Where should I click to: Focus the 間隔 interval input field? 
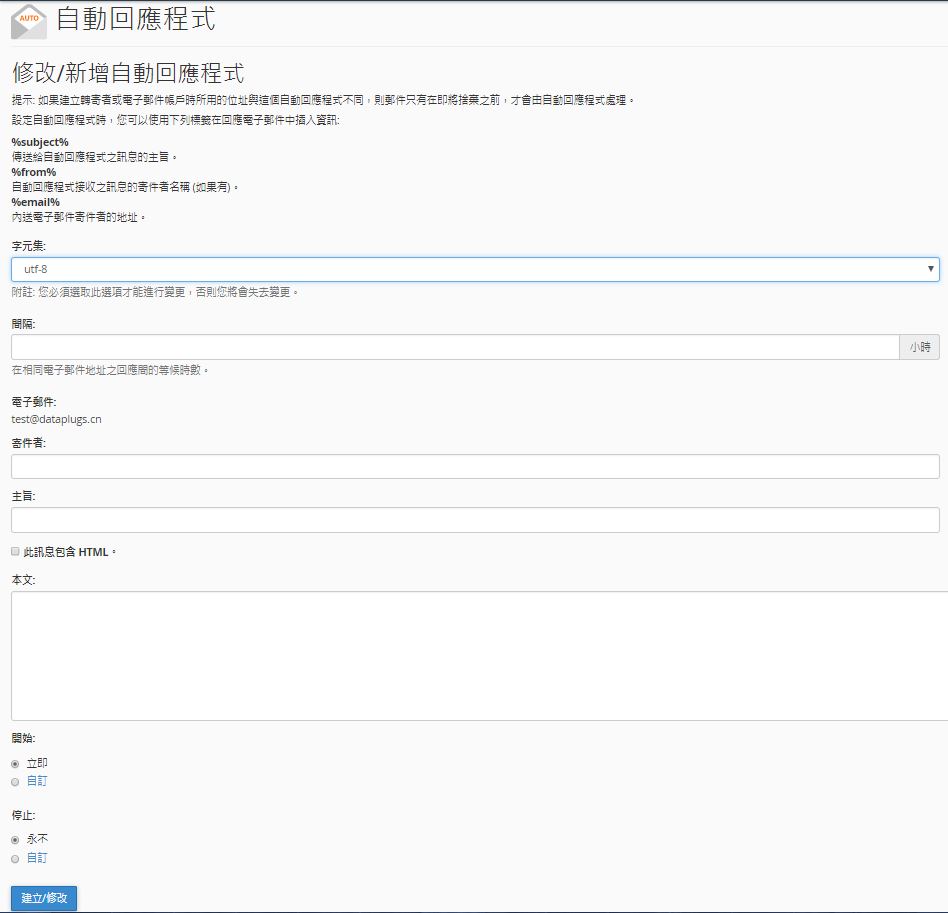(450, 346)
